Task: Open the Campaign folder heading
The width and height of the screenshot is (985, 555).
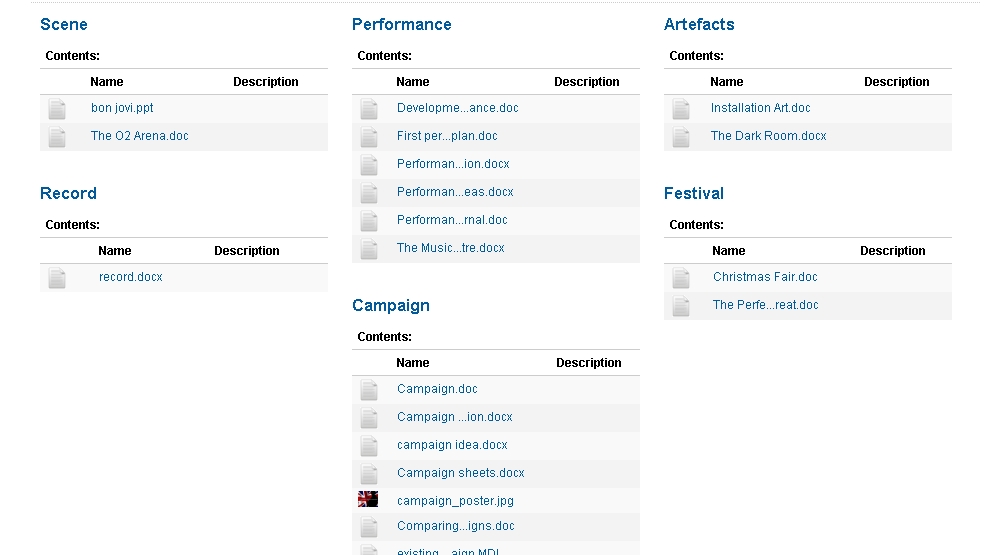Action: 391,305
